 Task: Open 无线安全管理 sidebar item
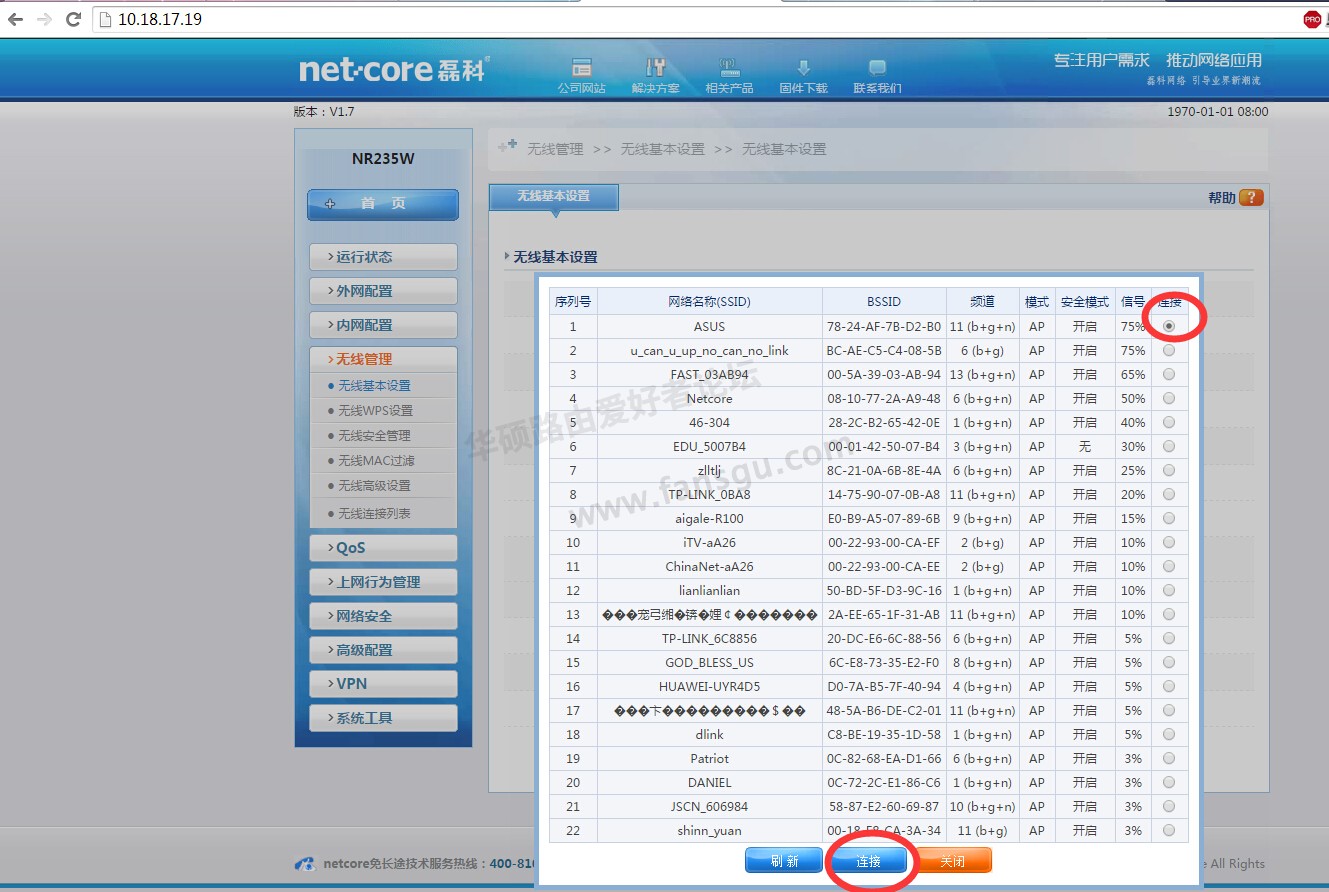374,436
